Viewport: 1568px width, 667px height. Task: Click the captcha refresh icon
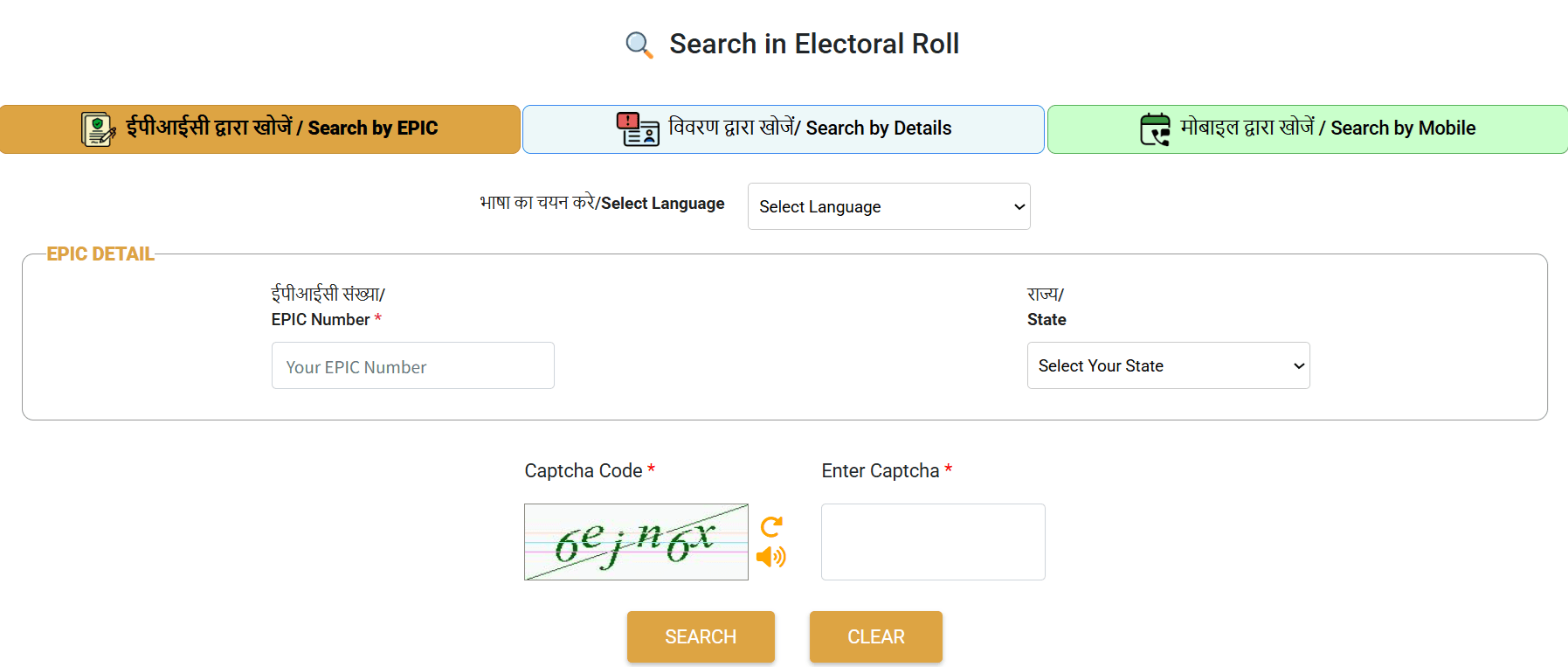(x=772, y=525)
